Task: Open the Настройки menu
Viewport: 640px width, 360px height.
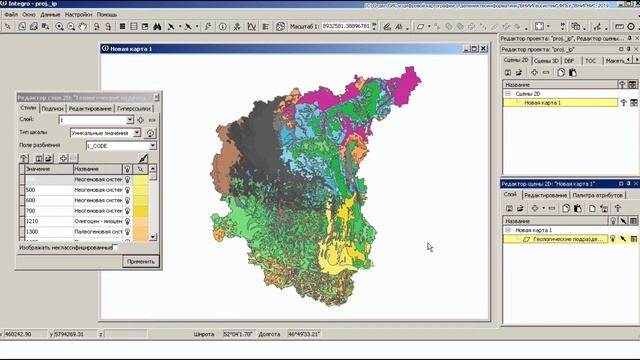Action: click(78, 14)
